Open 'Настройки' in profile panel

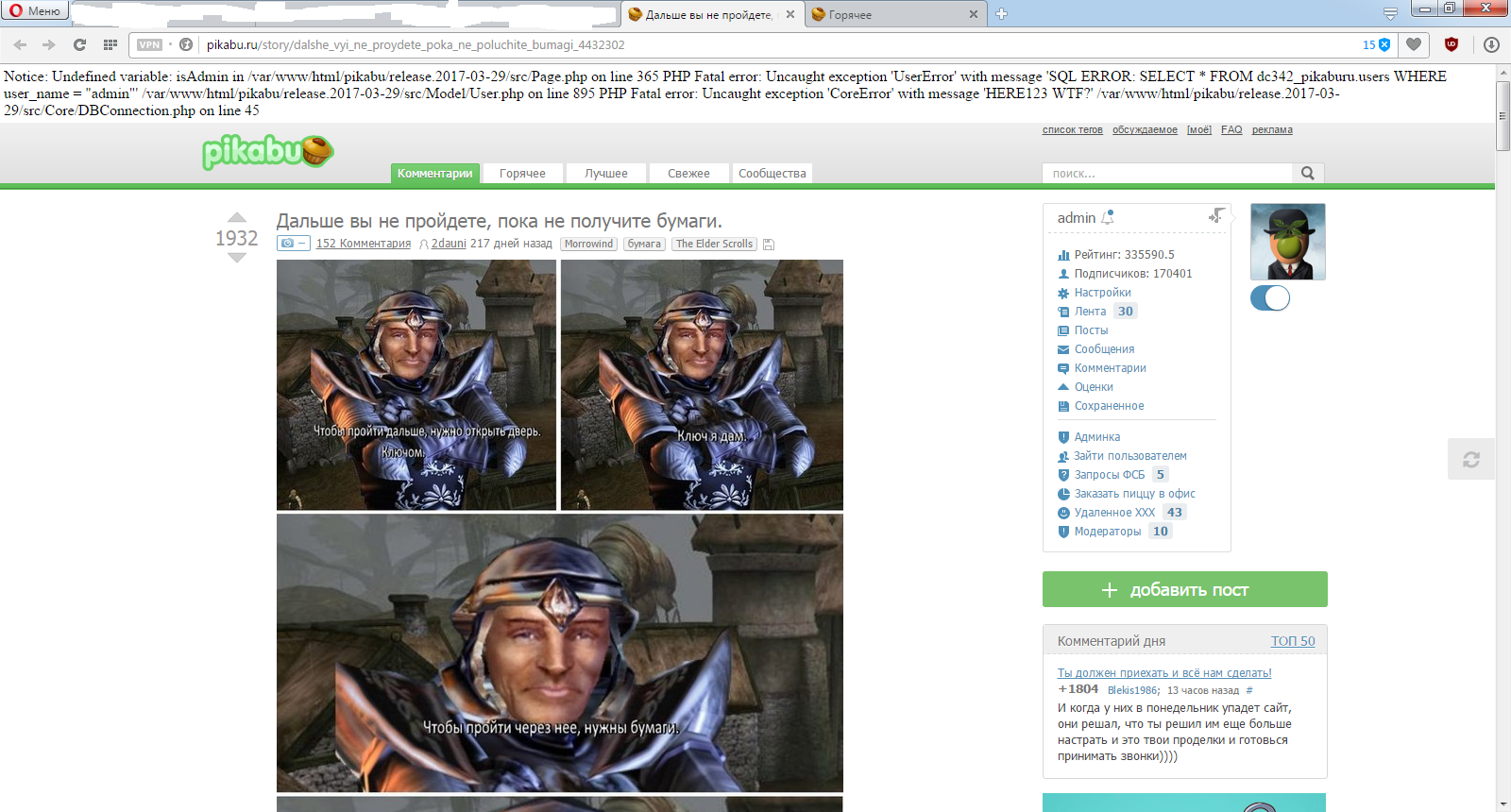pyautogui.click(x=1102, y=293)
